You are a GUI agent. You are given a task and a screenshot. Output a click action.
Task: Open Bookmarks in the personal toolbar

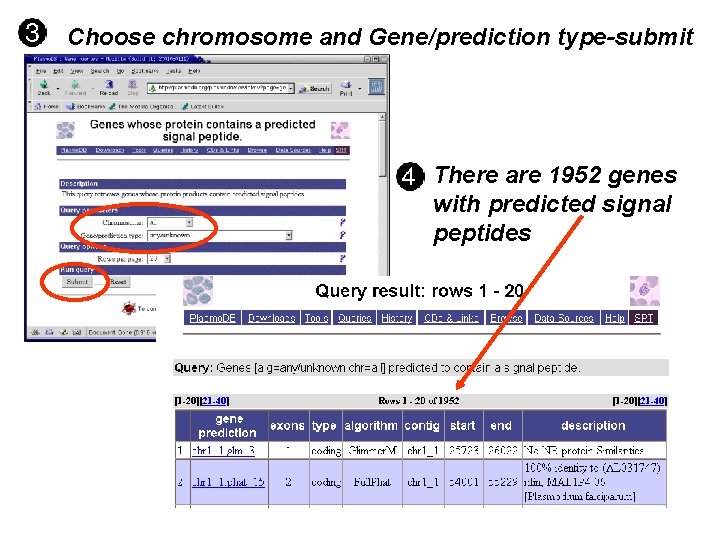point(86,107)
